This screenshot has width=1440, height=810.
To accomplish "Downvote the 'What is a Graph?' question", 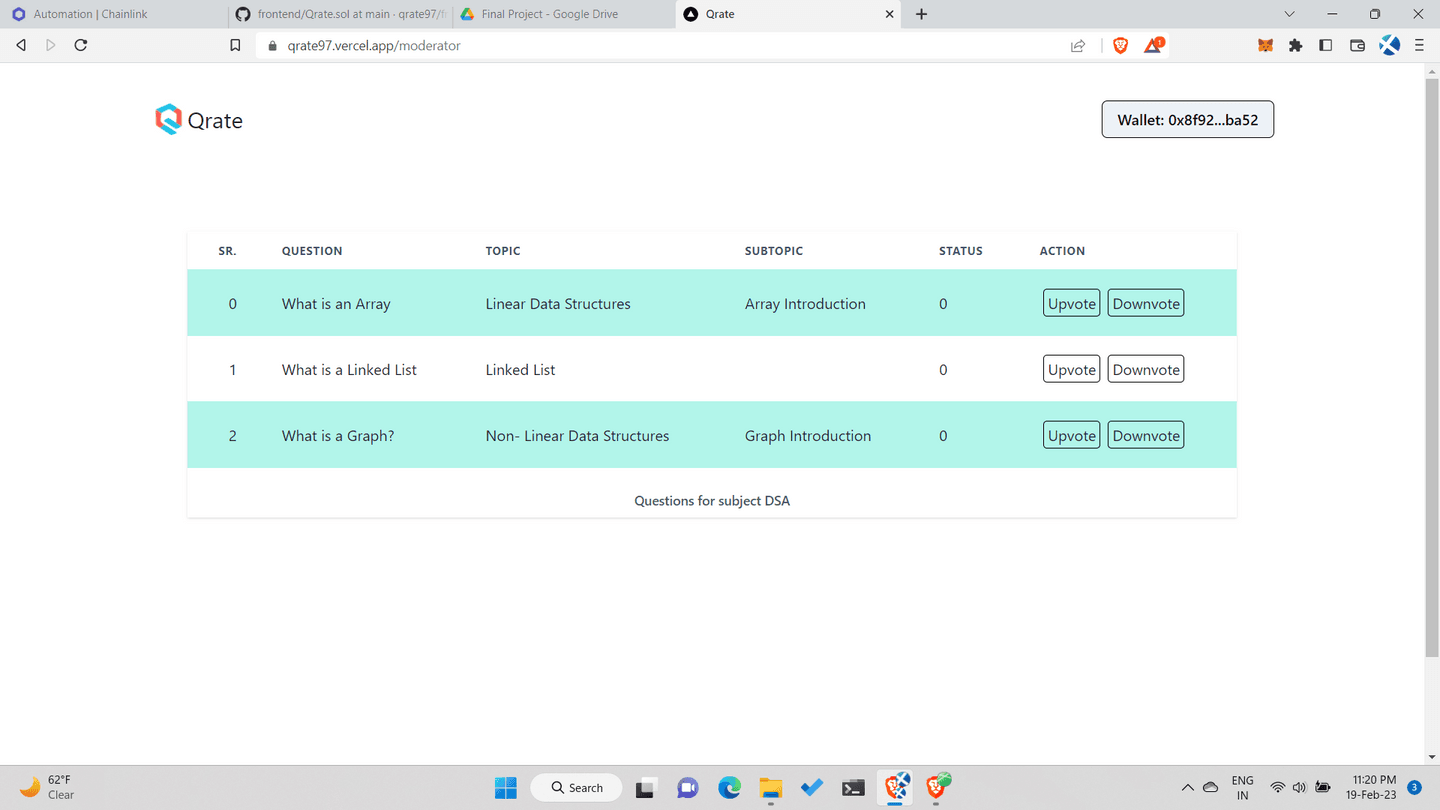I will (1146, 436).
